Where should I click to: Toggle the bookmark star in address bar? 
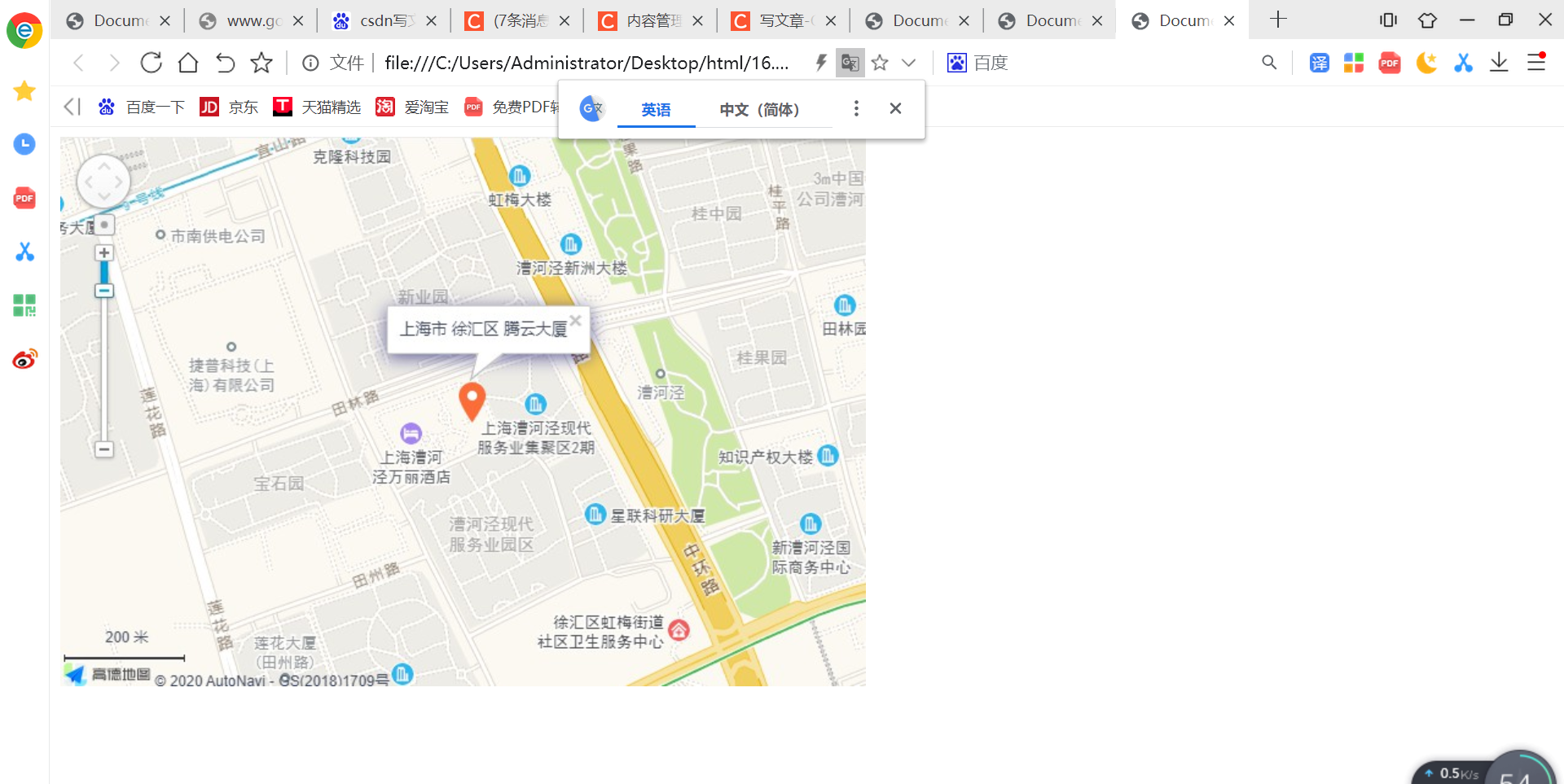880,63
